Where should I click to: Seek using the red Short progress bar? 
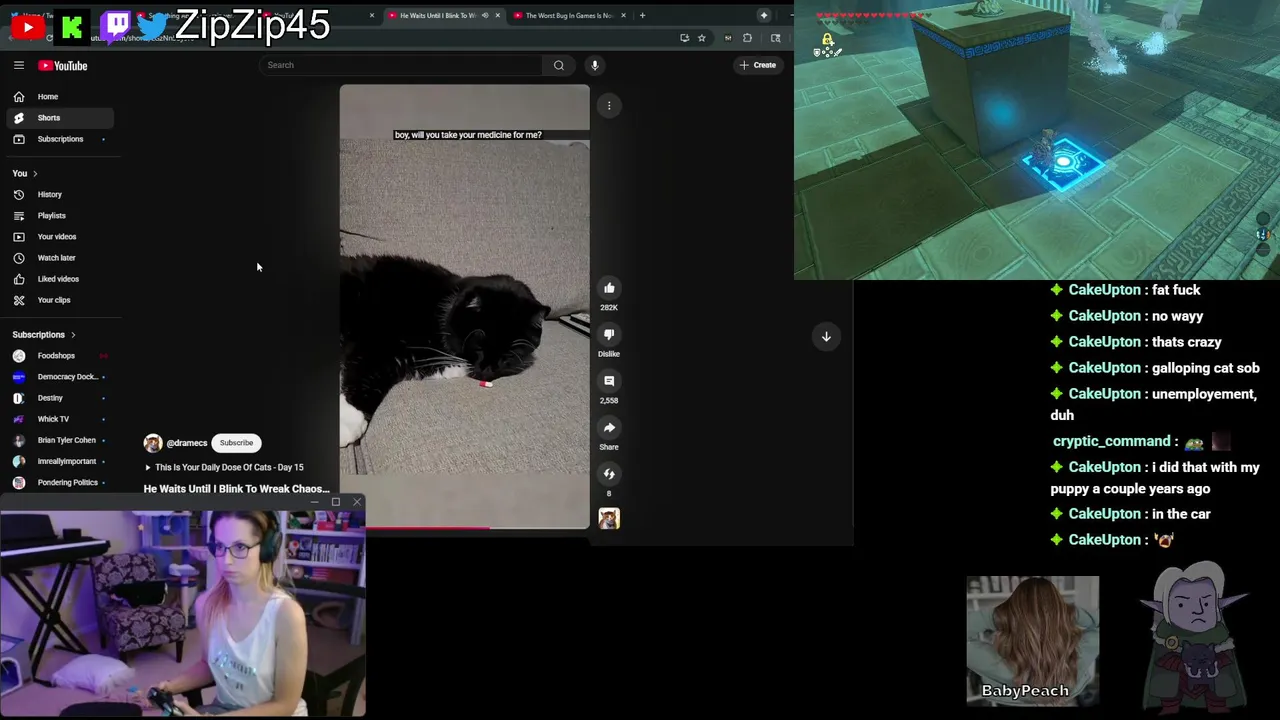pyautogui.click(x=464, y=527)
